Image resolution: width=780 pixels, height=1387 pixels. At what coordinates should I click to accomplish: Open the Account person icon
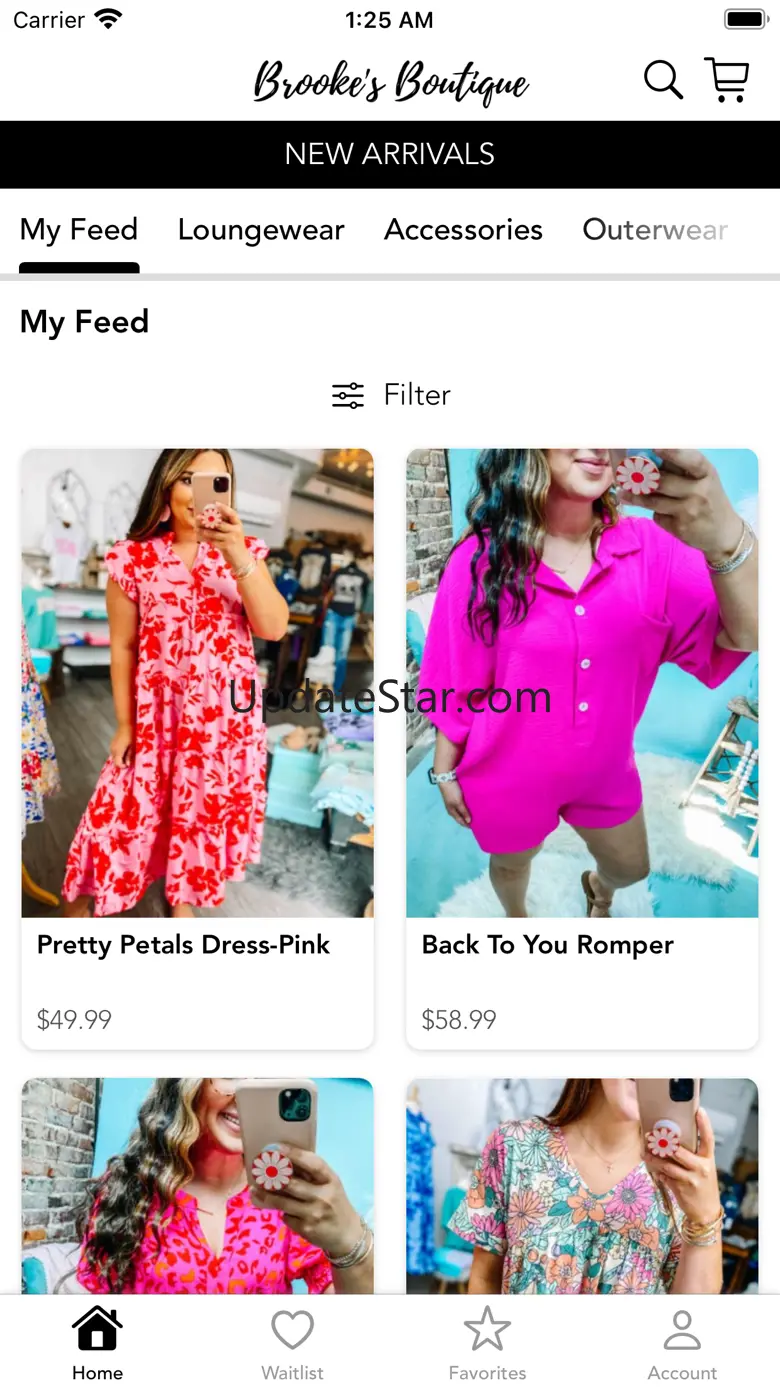pos(682,1330)
